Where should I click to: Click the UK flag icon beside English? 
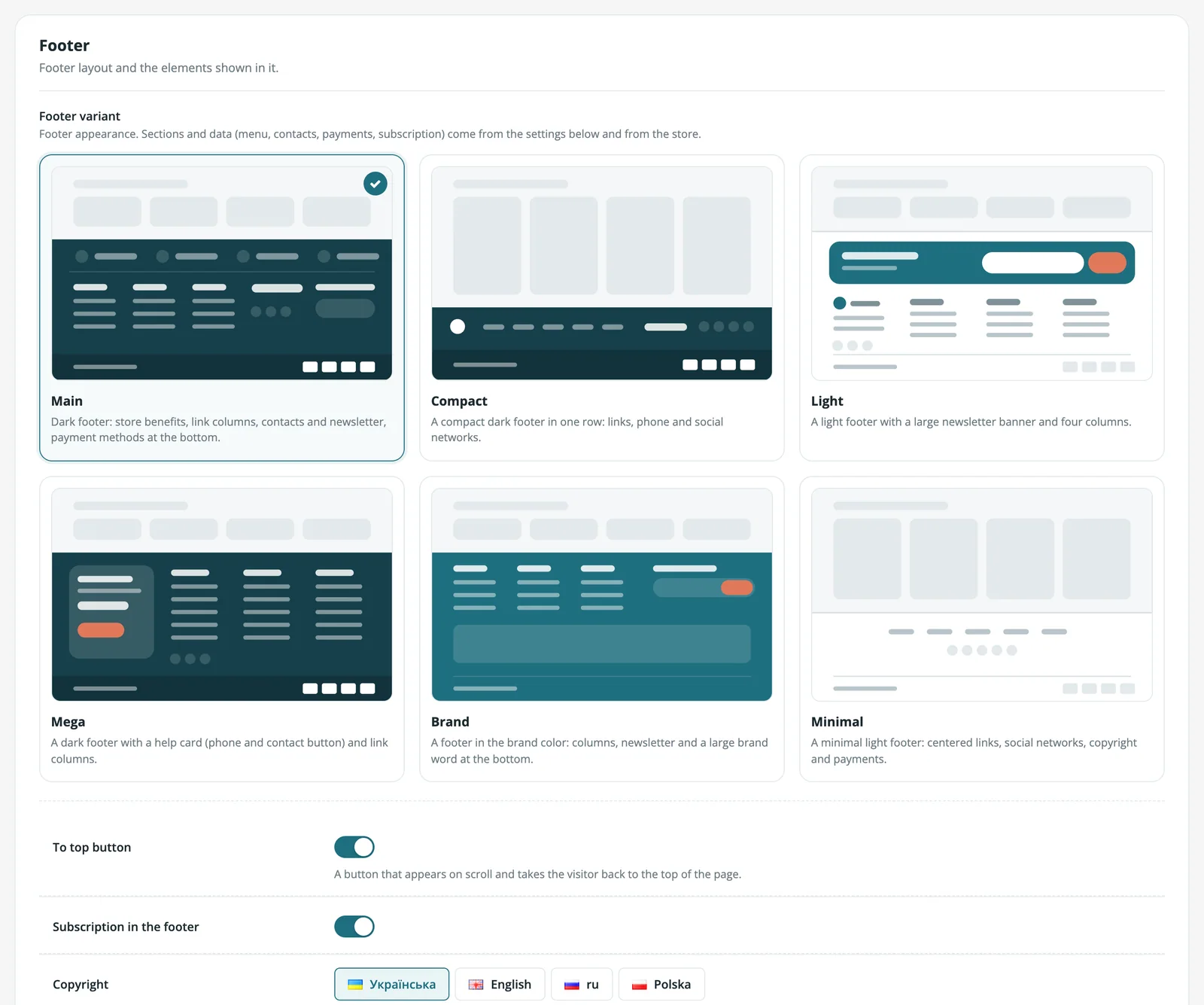pos(476,985)
